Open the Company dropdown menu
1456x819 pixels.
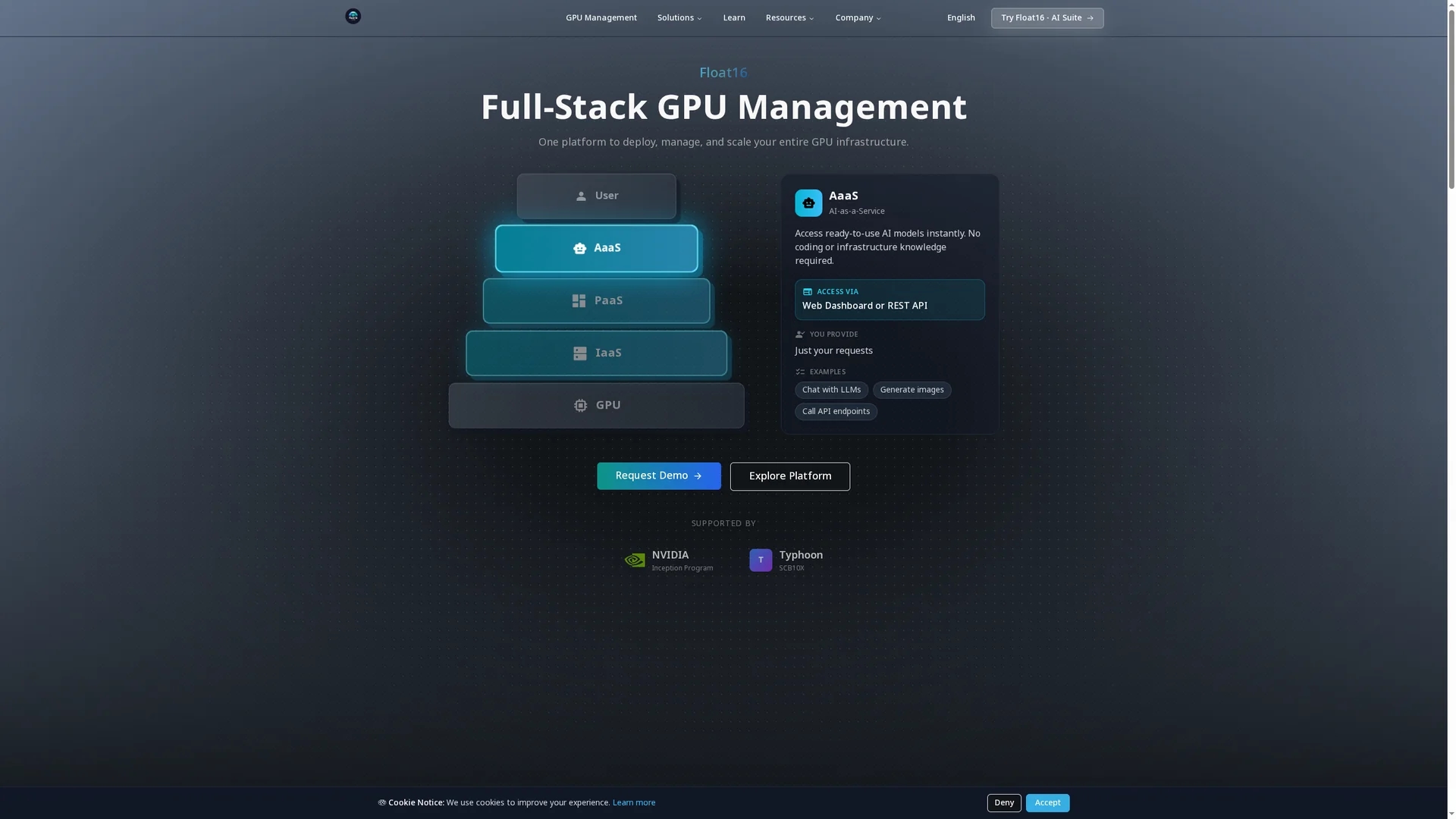858,18
